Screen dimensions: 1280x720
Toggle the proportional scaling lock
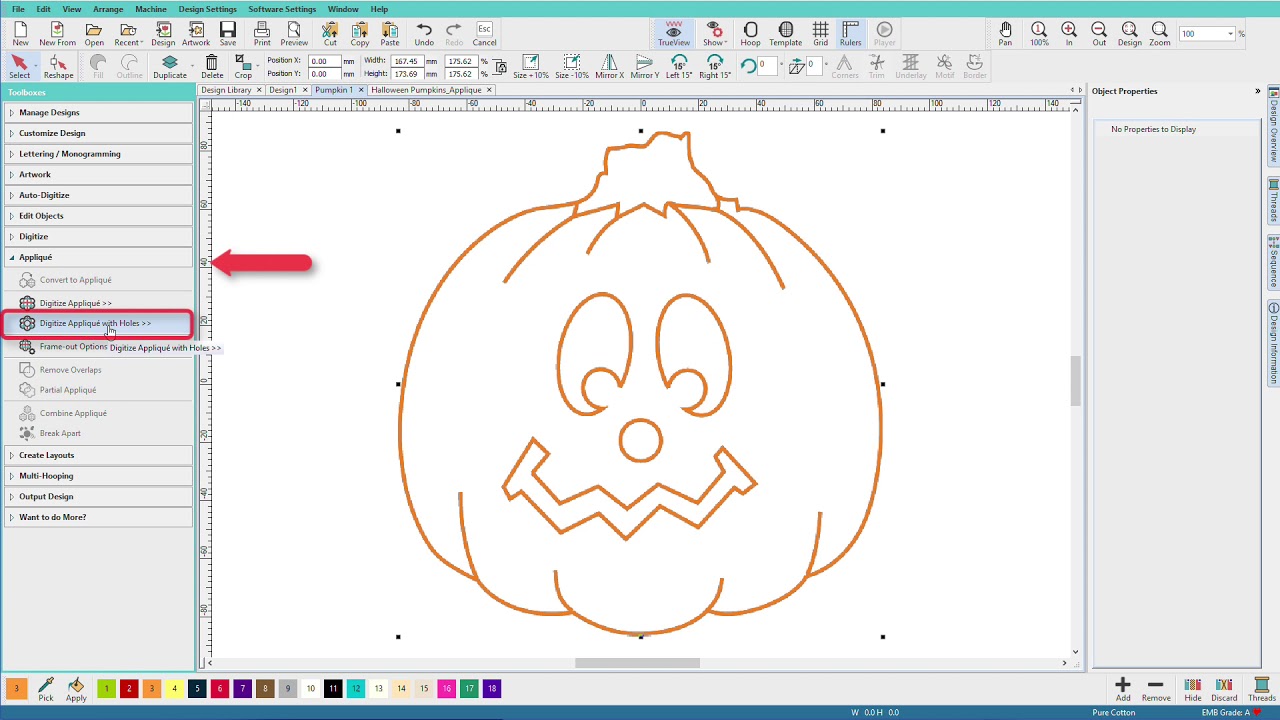click(x=500, y=67)
